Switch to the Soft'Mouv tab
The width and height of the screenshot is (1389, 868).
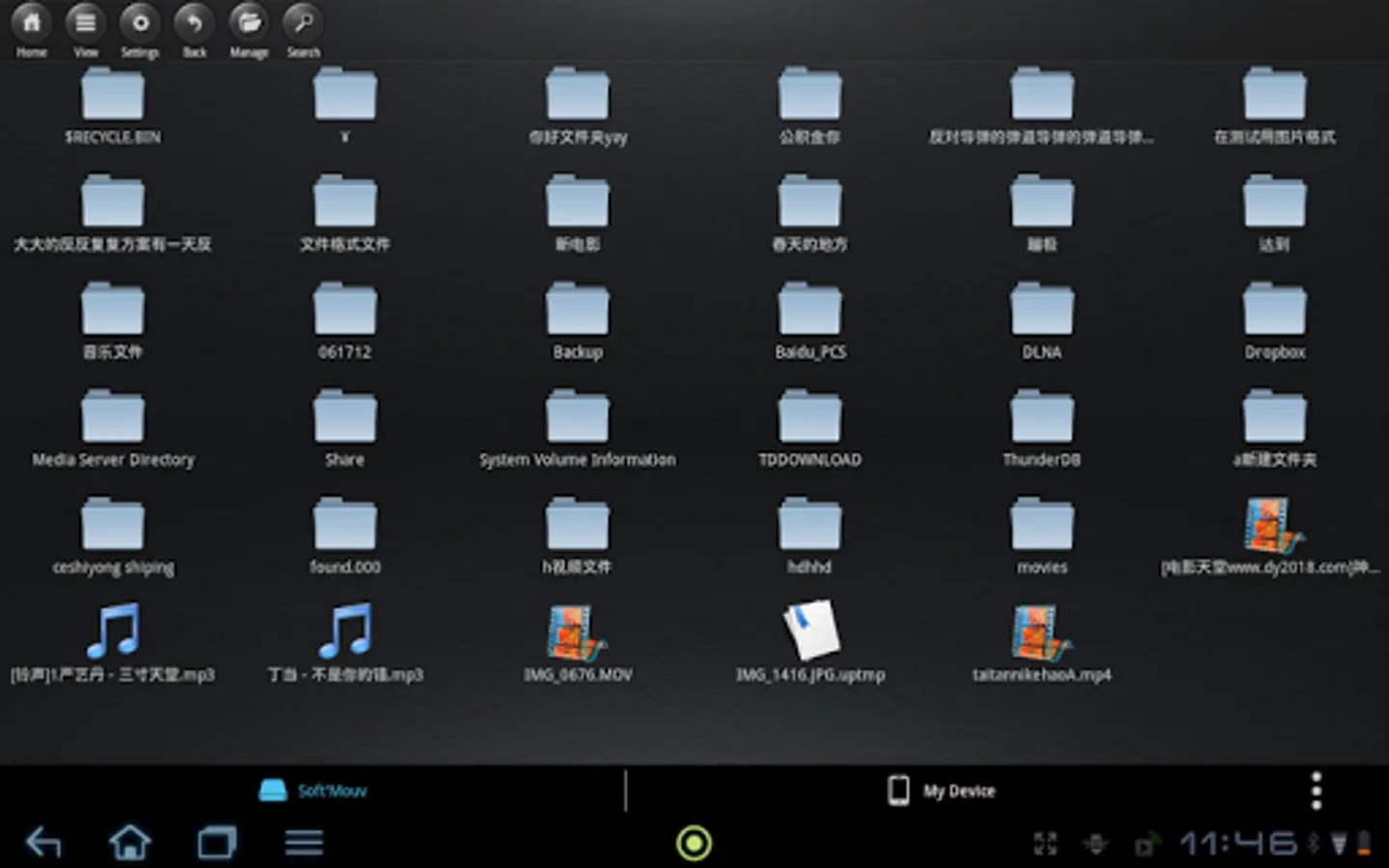(x=313, y=791)
